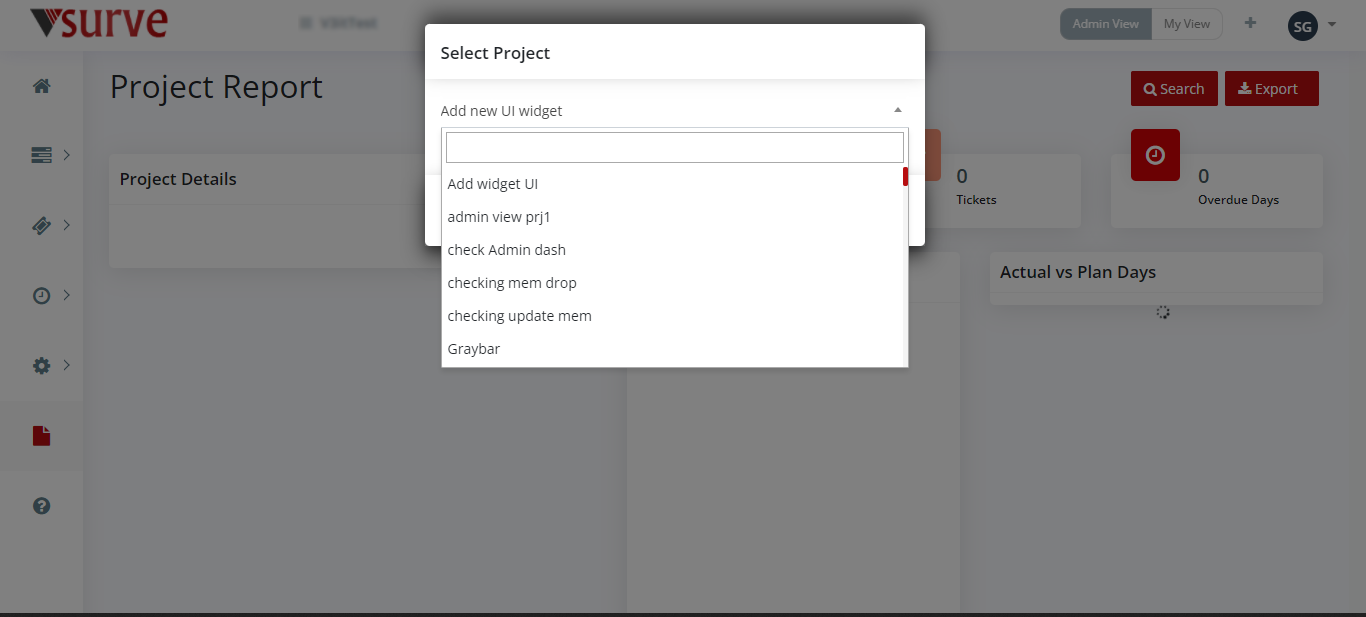The height and width of the screenshot is (617, 1366).
Task: Select the checking mem drop option
Action: (672, 283)
